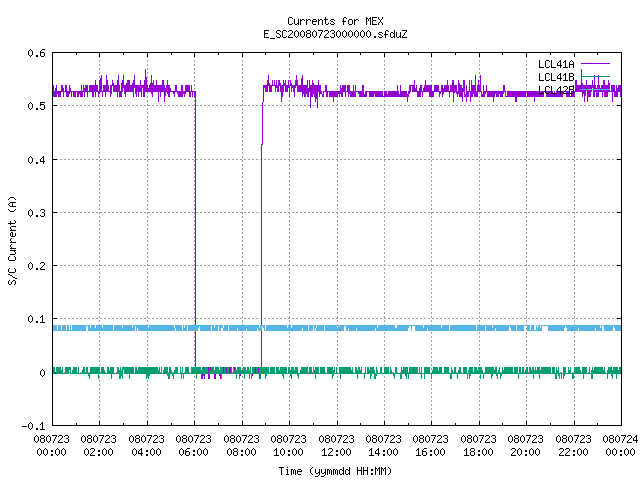Click the x-axis tick label 080723 20:00
Screen dimensions: 640x480
point(526,446)
